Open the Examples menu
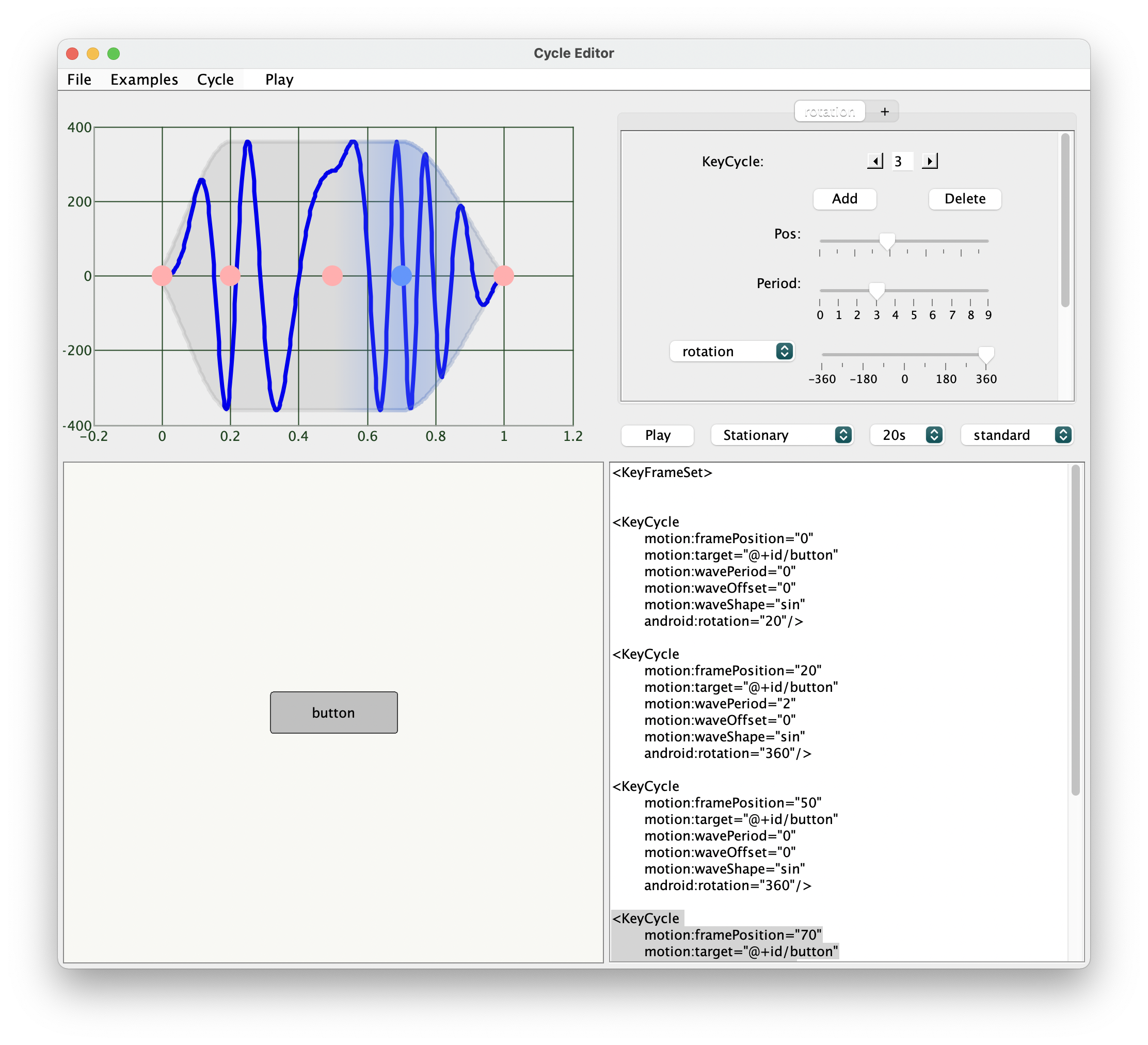 [x=144, y=80]
